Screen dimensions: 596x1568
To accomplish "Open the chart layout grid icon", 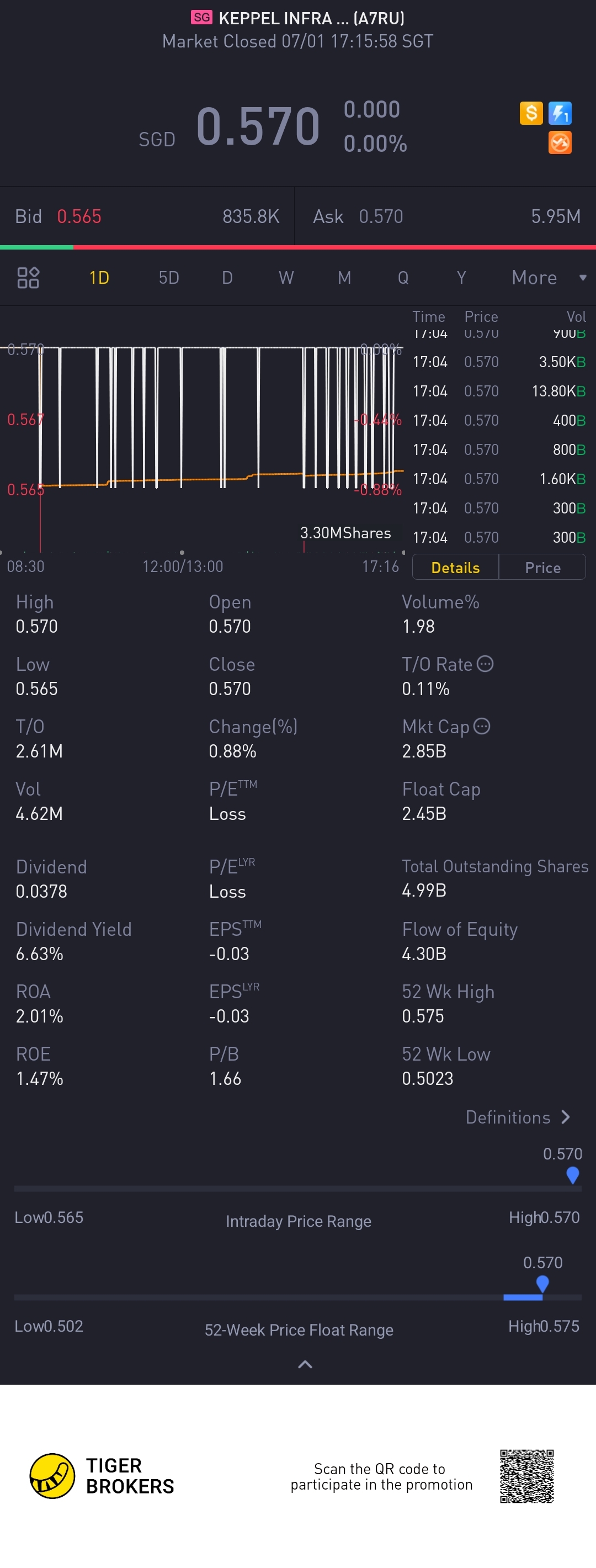I will pos(28,278).
